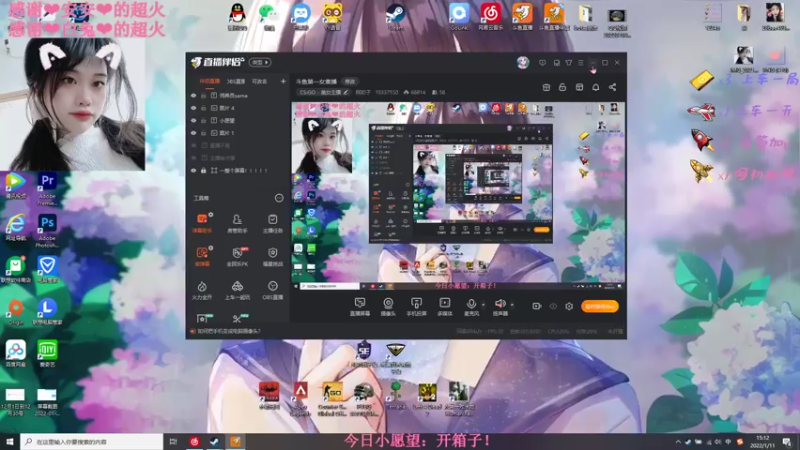
Task: Show hidden system tray icons chevron
Action: (678, 442)
